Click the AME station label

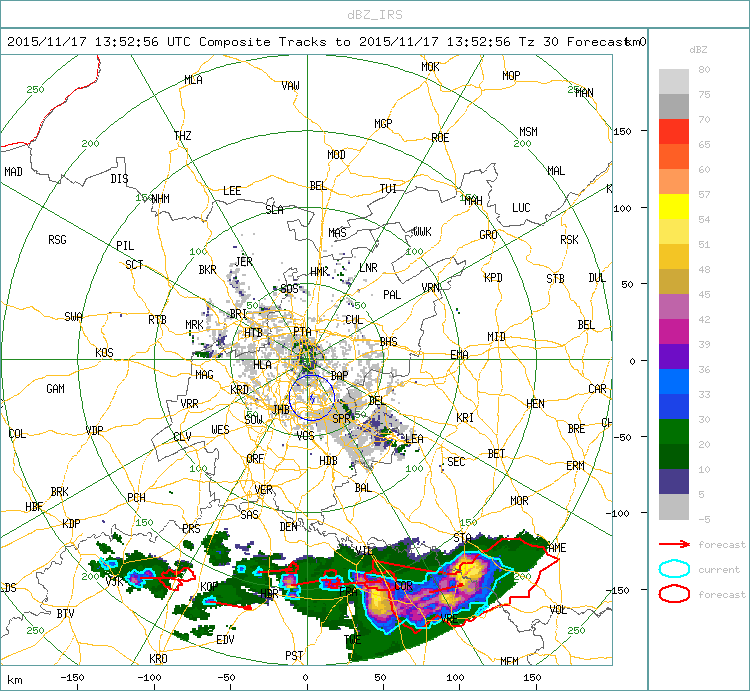[x=557, y=548]
